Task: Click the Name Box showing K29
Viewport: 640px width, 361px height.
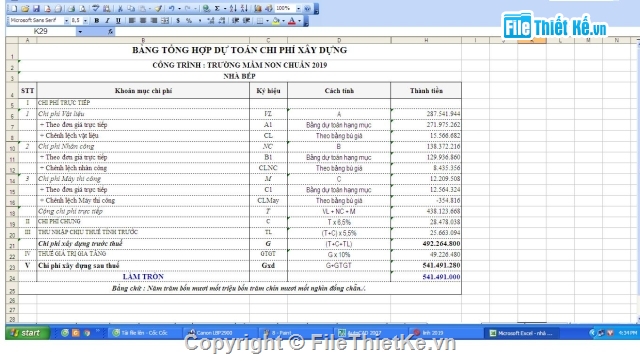Action: [41, 31]
